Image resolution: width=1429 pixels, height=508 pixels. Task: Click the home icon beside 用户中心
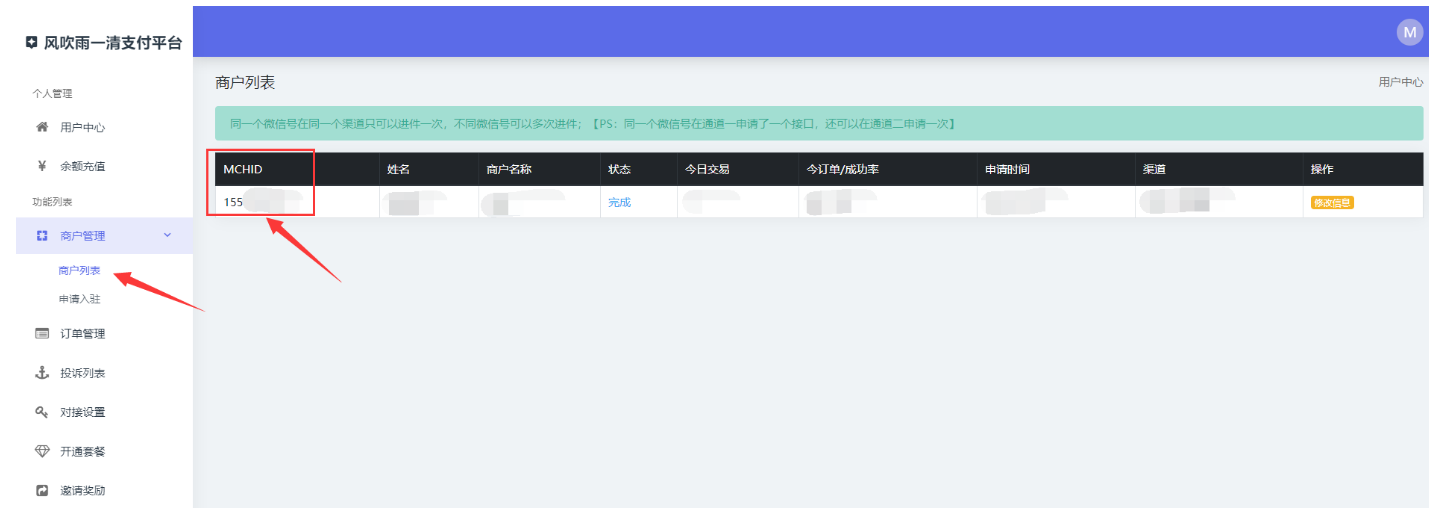pos(42,127)
